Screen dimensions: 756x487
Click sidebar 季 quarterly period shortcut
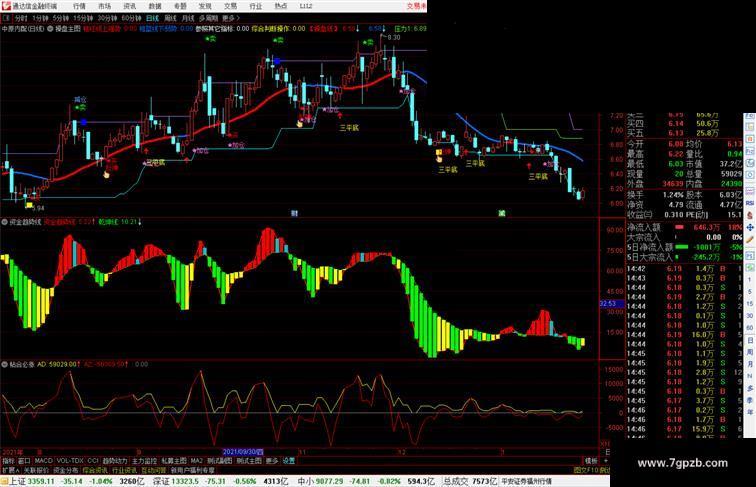click(750, 400)
